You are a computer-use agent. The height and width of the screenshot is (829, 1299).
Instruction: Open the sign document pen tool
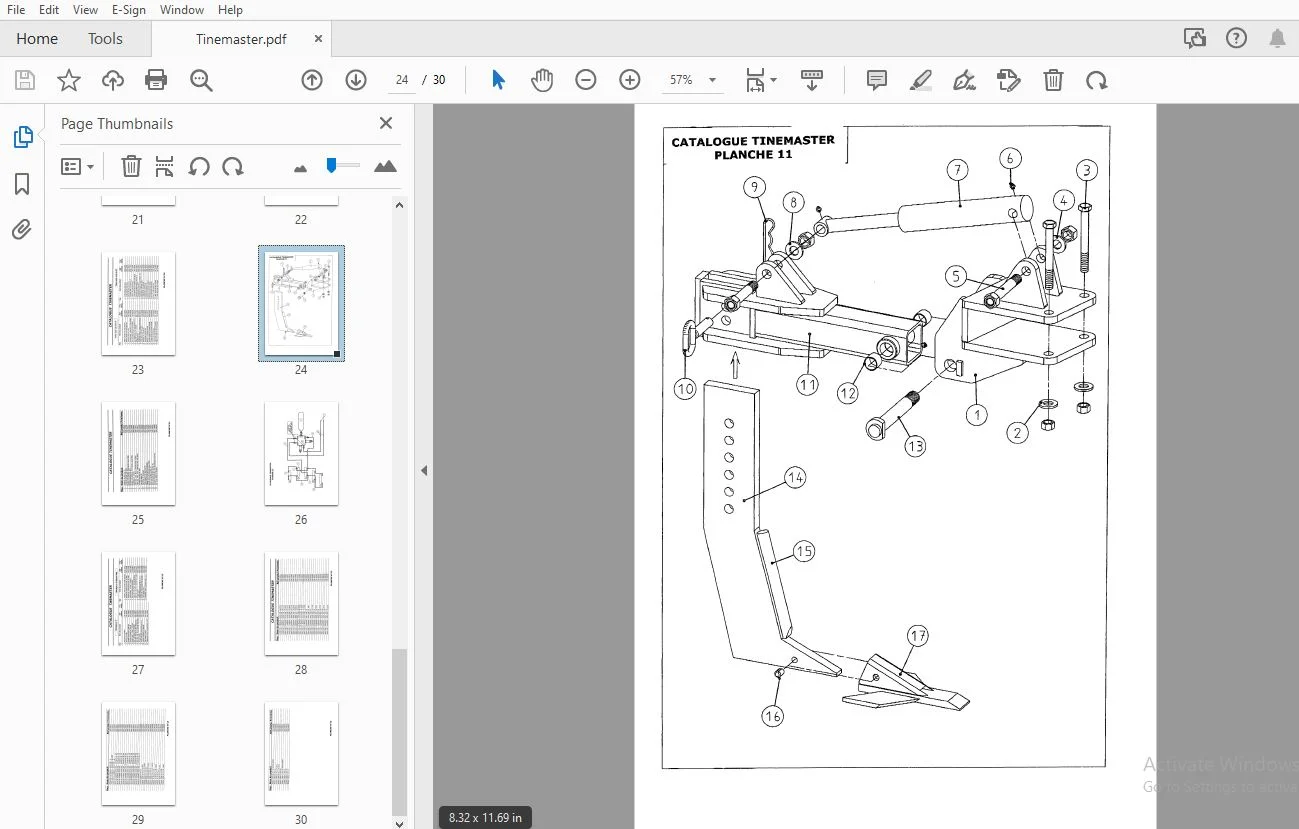coord(965,80)
